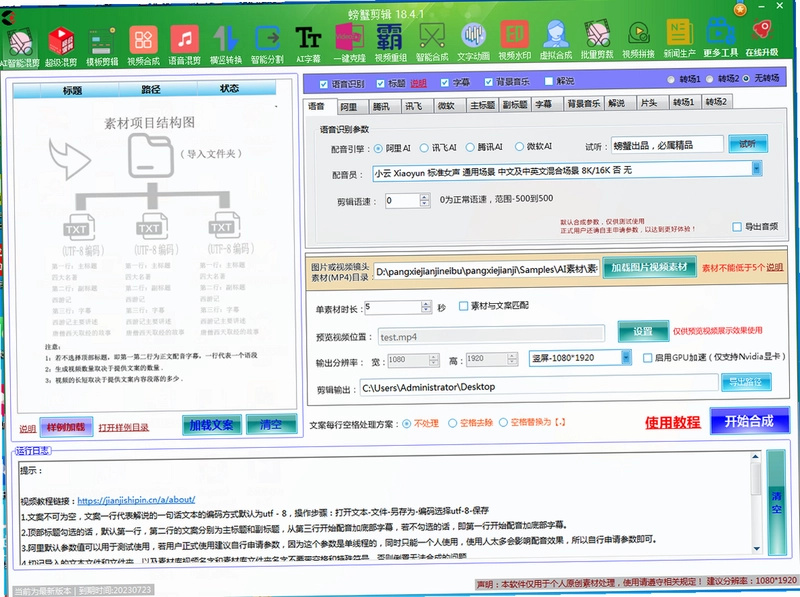The height and width of the screenshot is (597, 800).
Task: Open the 使用教程 link
Action: click(672, 422)
